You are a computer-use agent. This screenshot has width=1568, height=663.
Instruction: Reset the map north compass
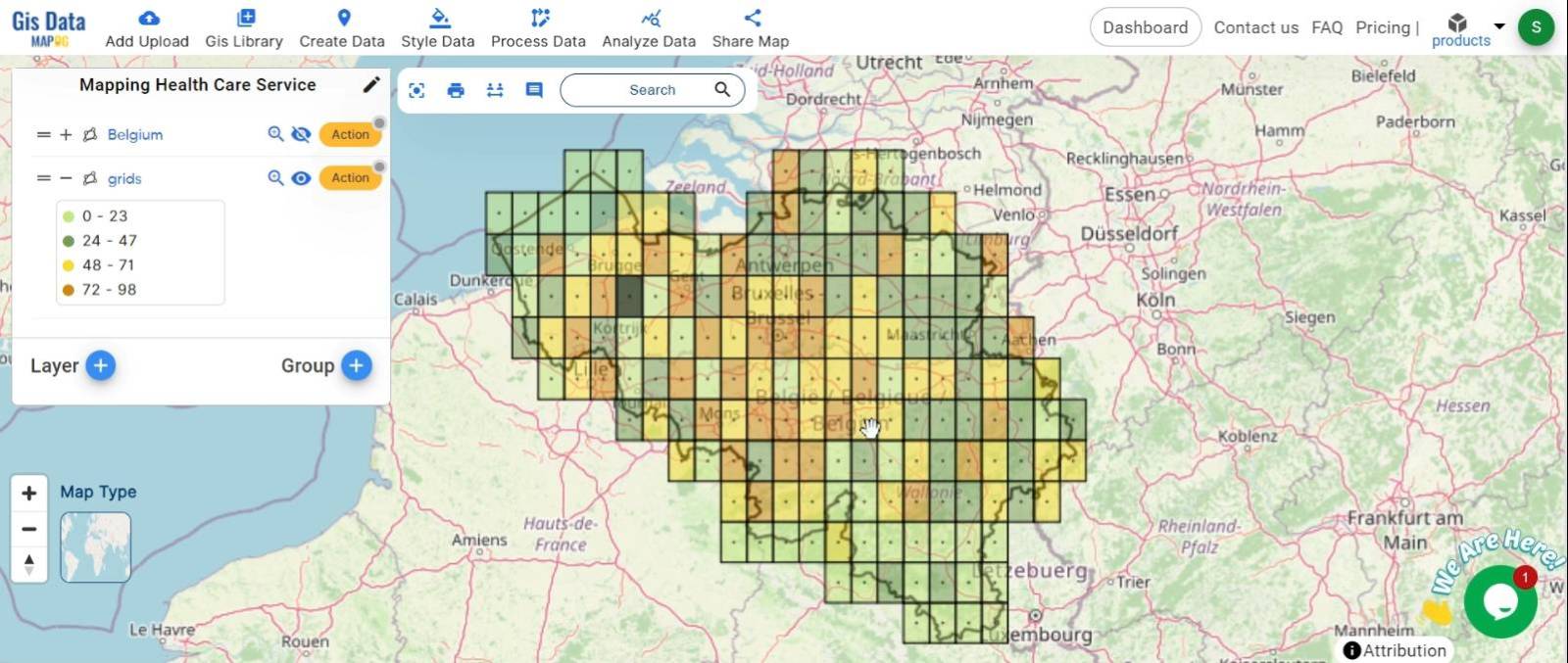[x=29, y=564]
